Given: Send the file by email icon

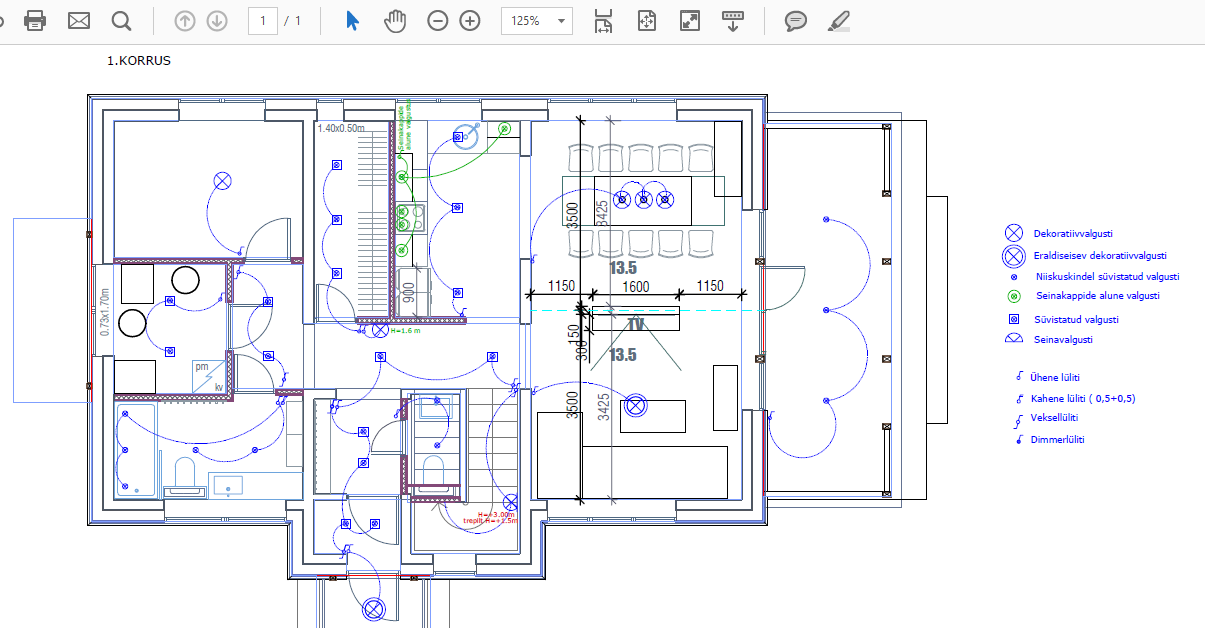Looking at the screenshot, I should click(79, 21).
